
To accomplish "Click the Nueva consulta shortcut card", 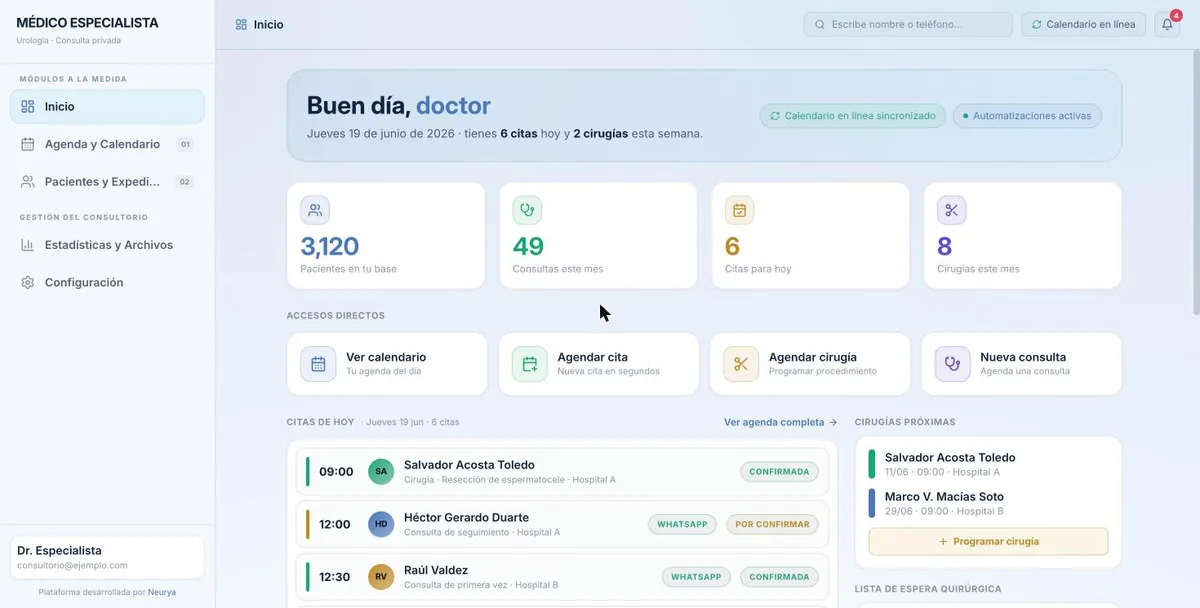I will [1021, 364].
